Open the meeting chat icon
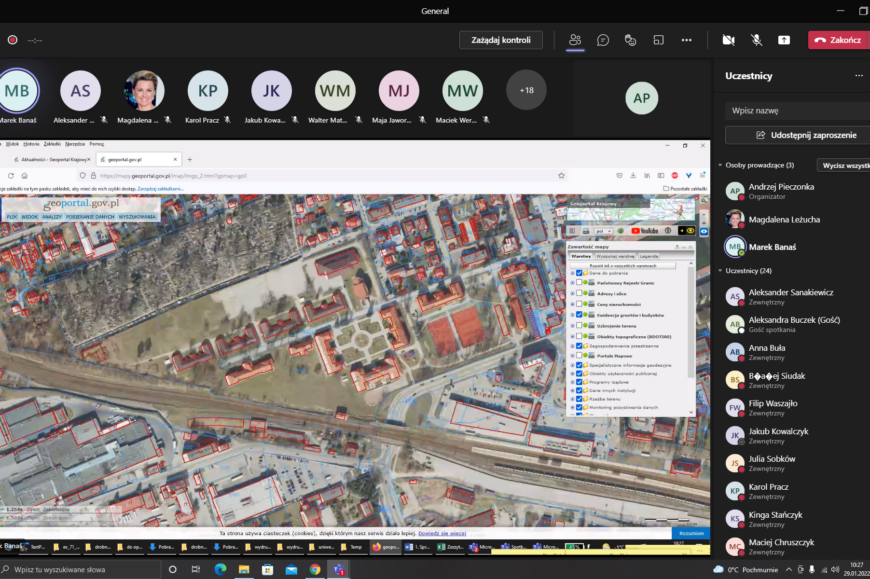The image size is (870, 579). click(603, 40)
